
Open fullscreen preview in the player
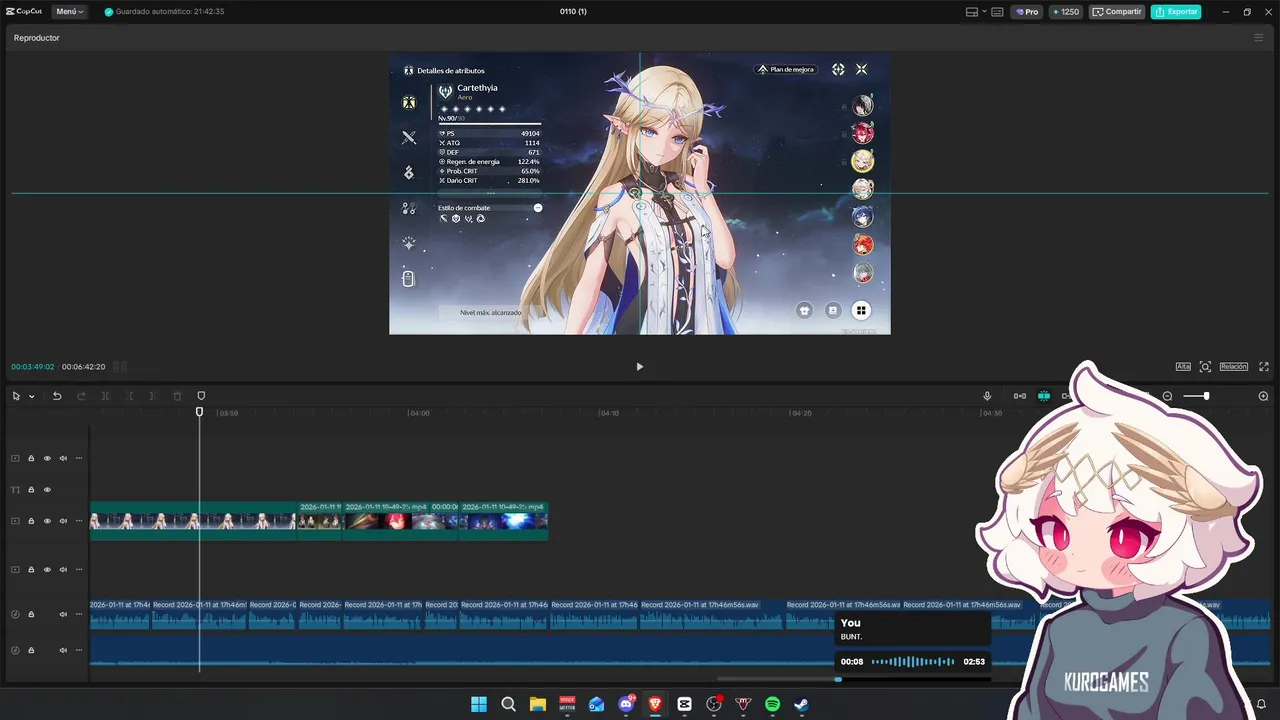pos(1264,367)
